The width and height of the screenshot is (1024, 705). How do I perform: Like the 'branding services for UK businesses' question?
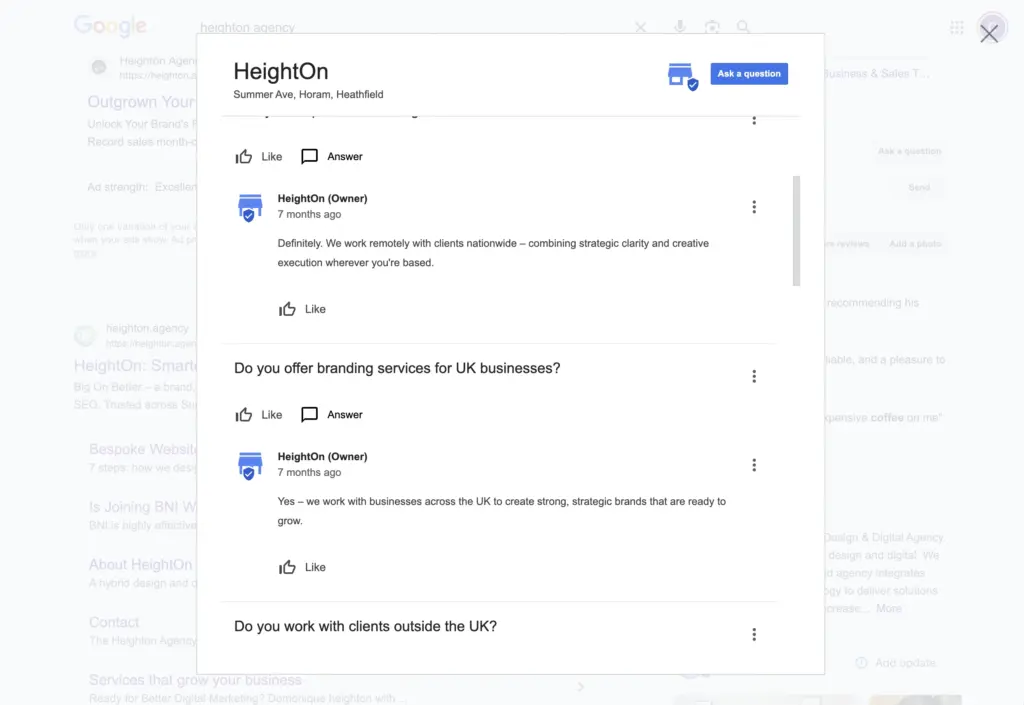click(259, 415)
